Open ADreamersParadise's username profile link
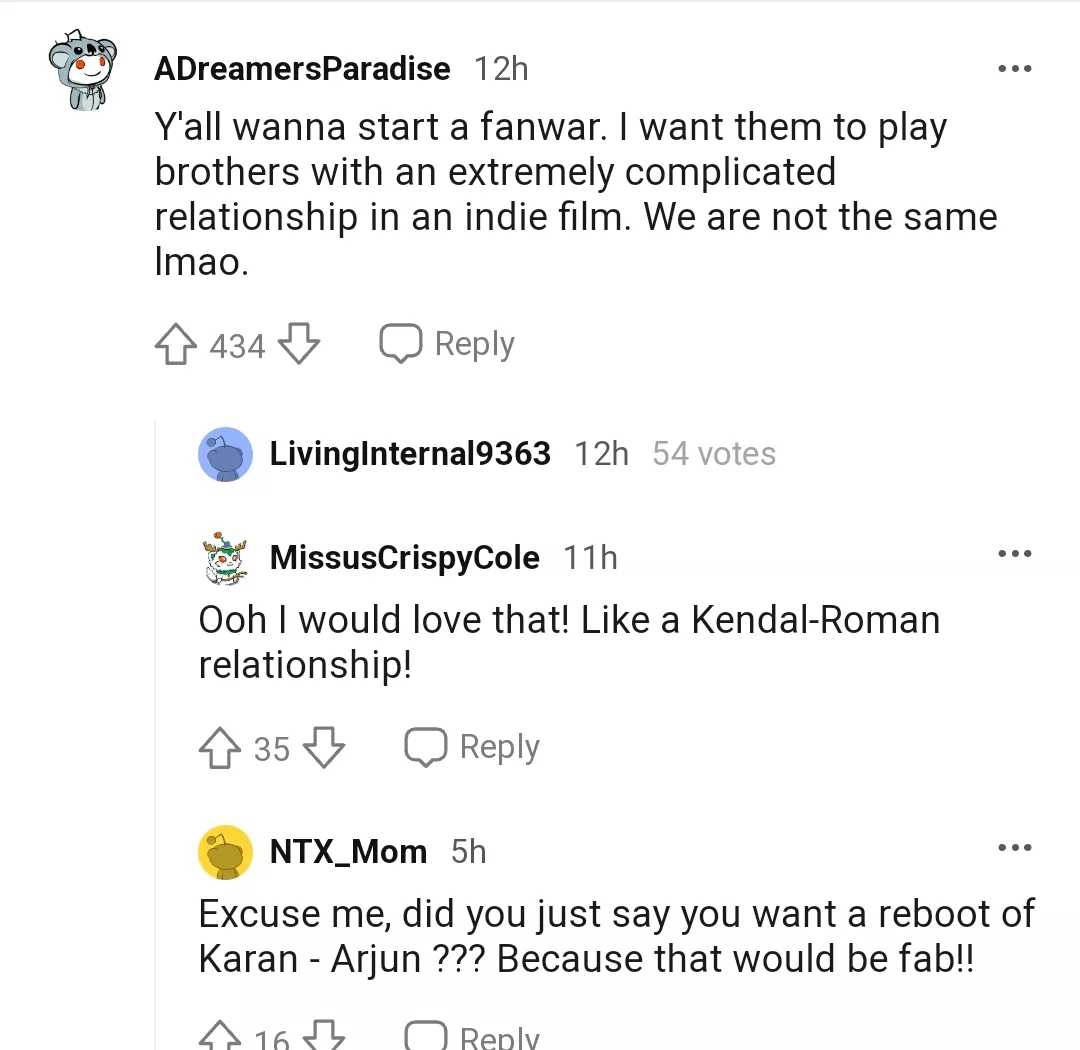 [302, 69]
